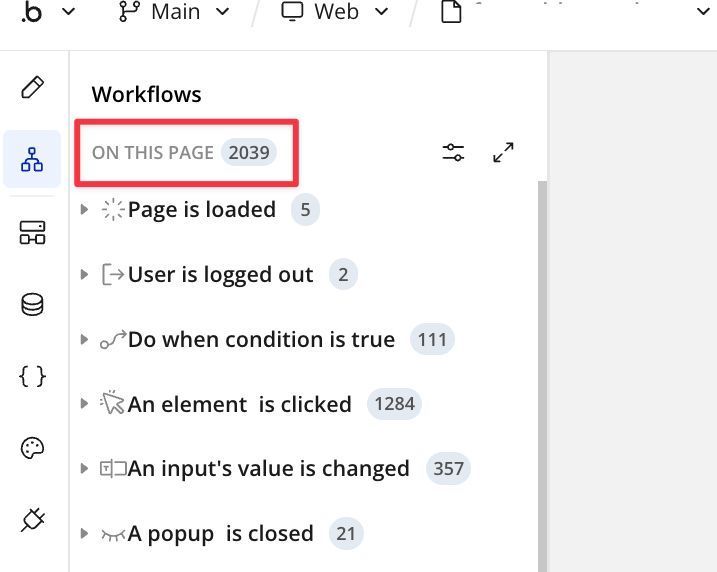This screenshot has width=717, height=572.
Task: Expand Do when condition is true group
Action: [84, 339]
